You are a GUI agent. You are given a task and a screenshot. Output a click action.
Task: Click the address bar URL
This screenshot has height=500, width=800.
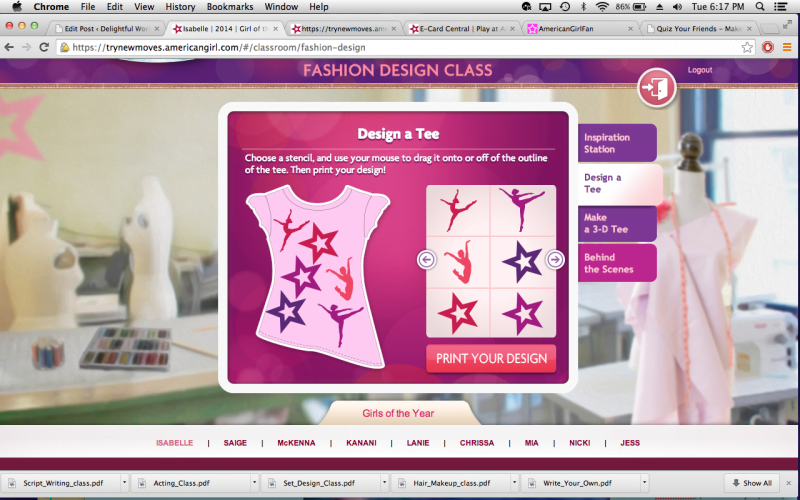pyautogui.click(x=219, y=47)
